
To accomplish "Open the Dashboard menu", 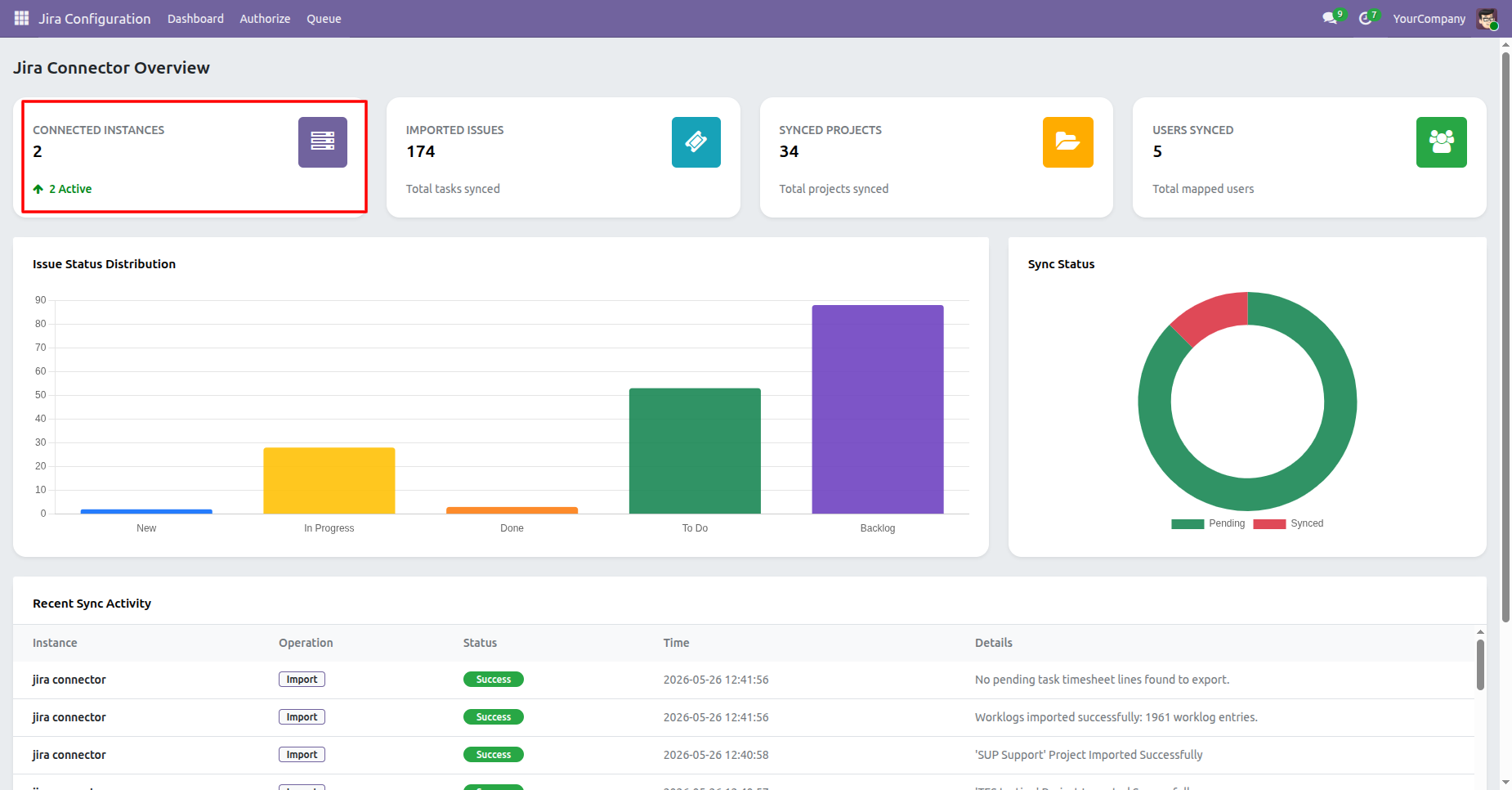I will click(x=195, y=19).
